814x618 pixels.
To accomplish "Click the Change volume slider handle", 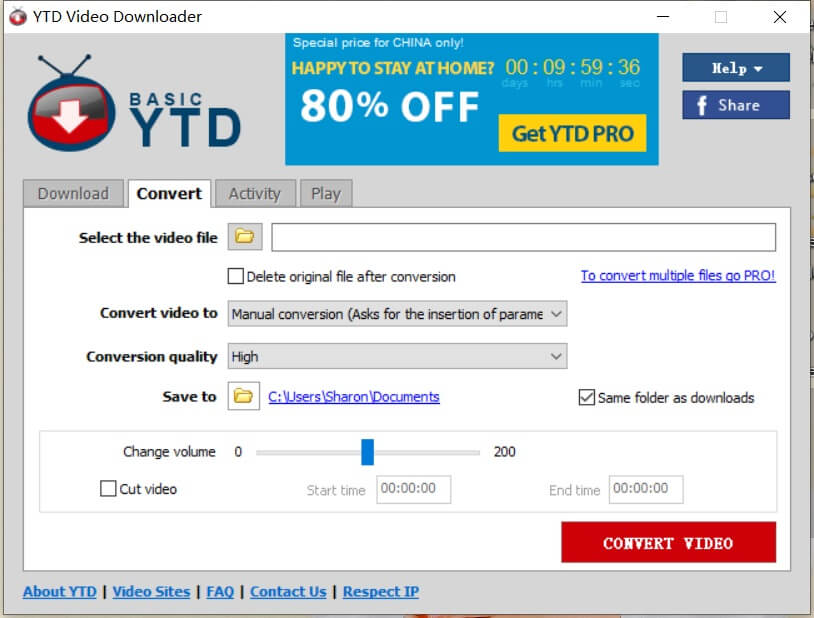I will [368, 452].
